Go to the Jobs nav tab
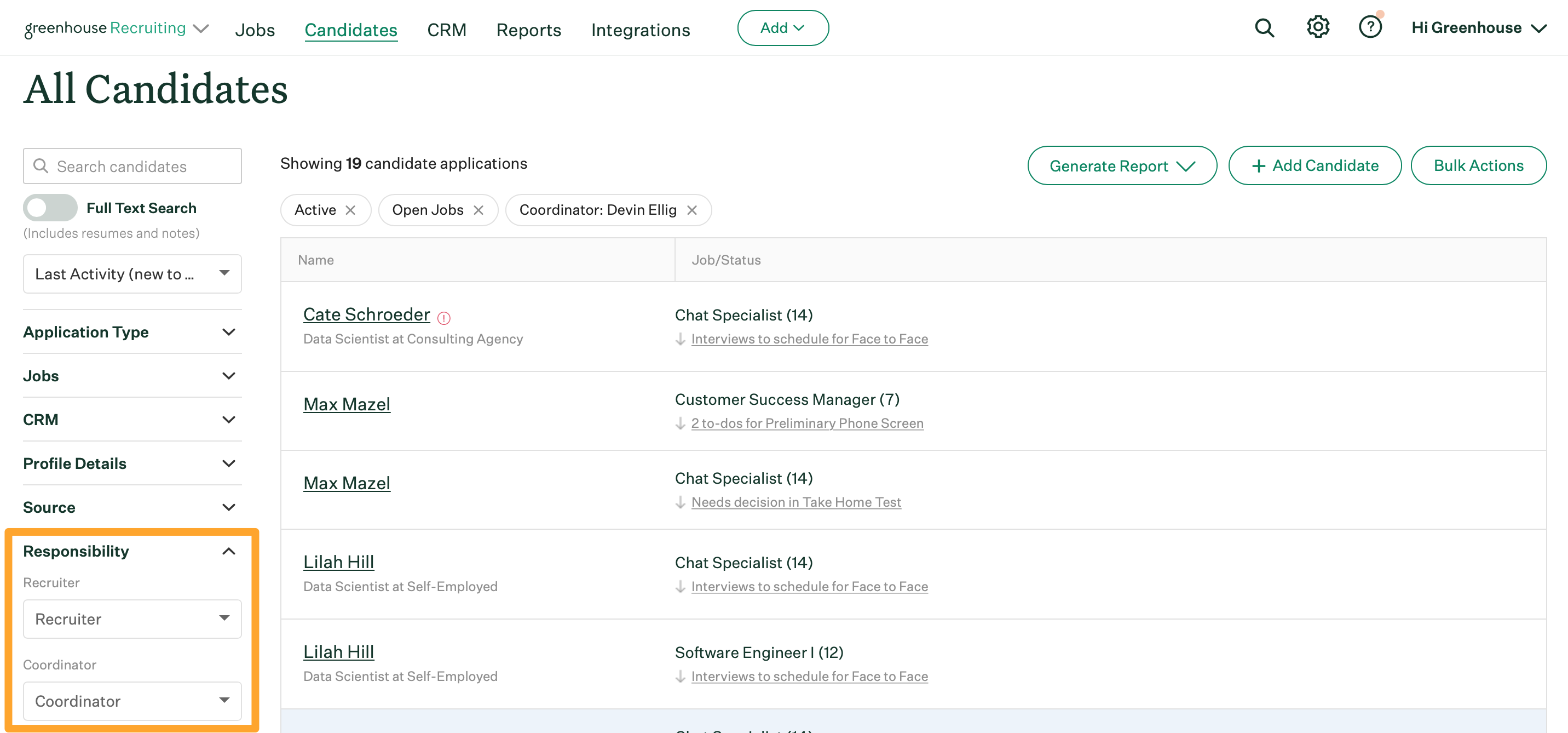The height and width of the screenshot is (733, 1568). [x=255, y=30]
